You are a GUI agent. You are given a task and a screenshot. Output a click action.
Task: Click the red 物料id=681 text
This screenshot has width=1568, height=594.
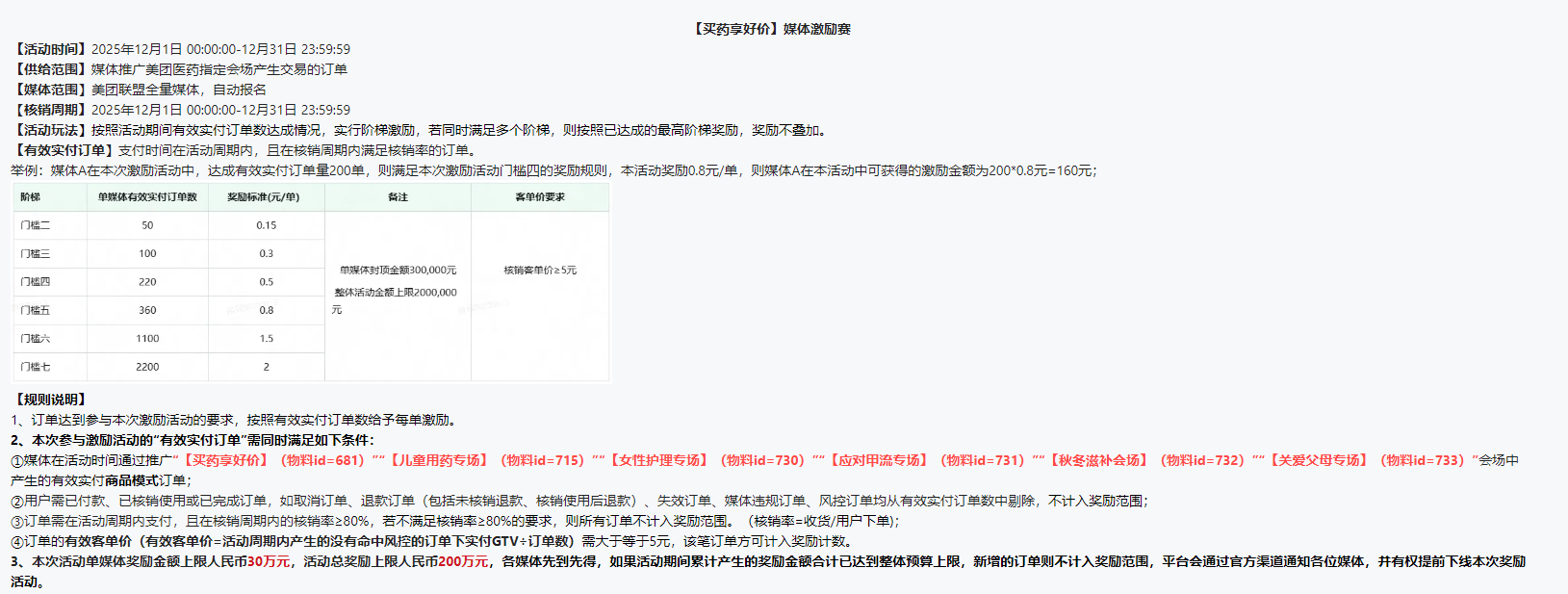322,460
